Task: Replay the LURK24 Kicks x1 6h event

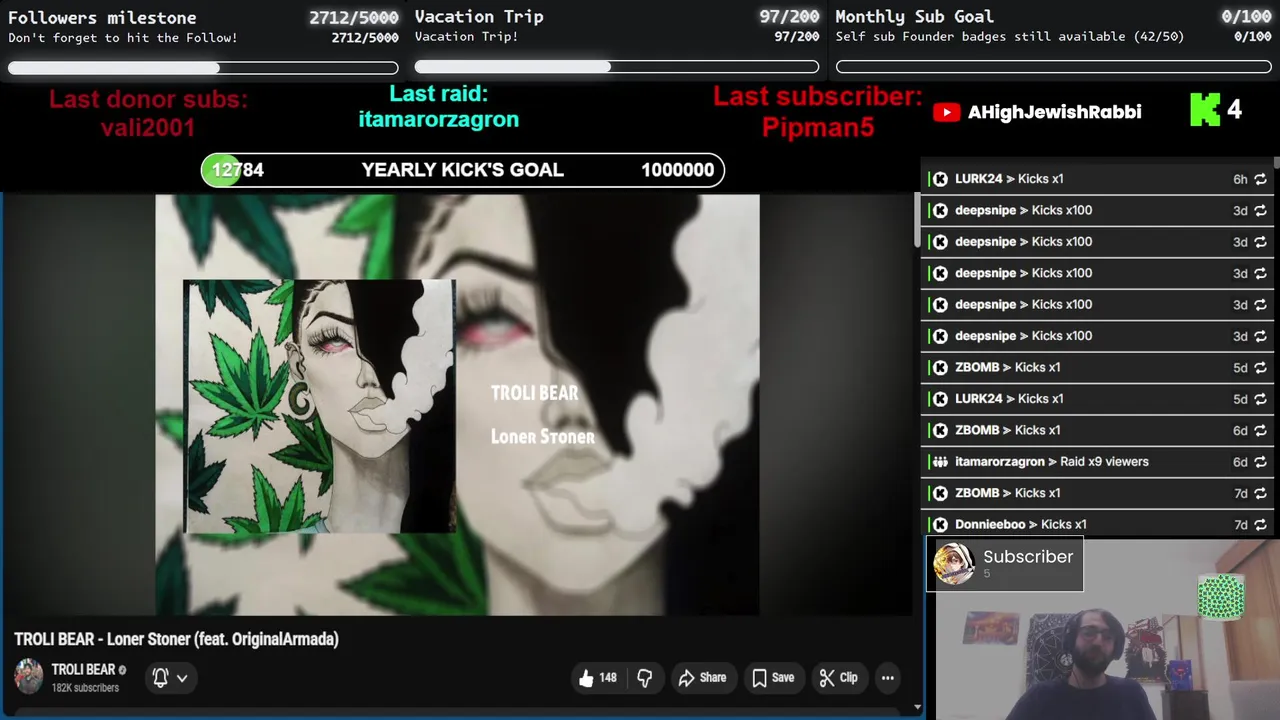Action: (1260, 179)
